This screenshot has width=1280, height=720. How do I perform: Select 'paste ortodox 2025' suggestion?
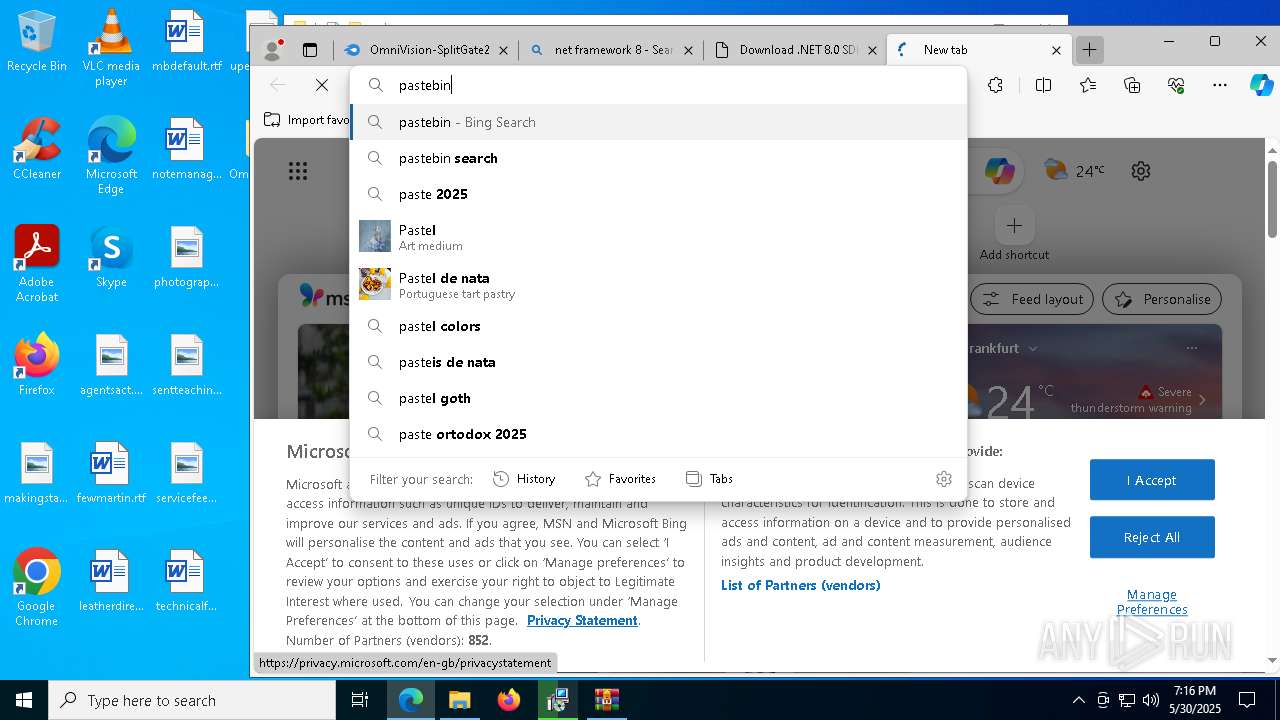(x=659, y=434)
